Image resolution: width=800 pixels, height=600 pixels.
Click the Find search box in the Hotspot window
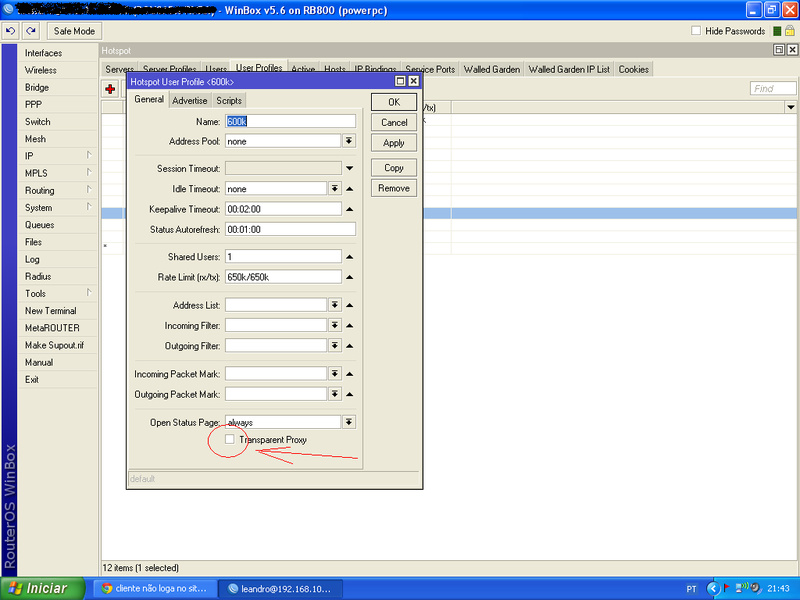(773, 88)
